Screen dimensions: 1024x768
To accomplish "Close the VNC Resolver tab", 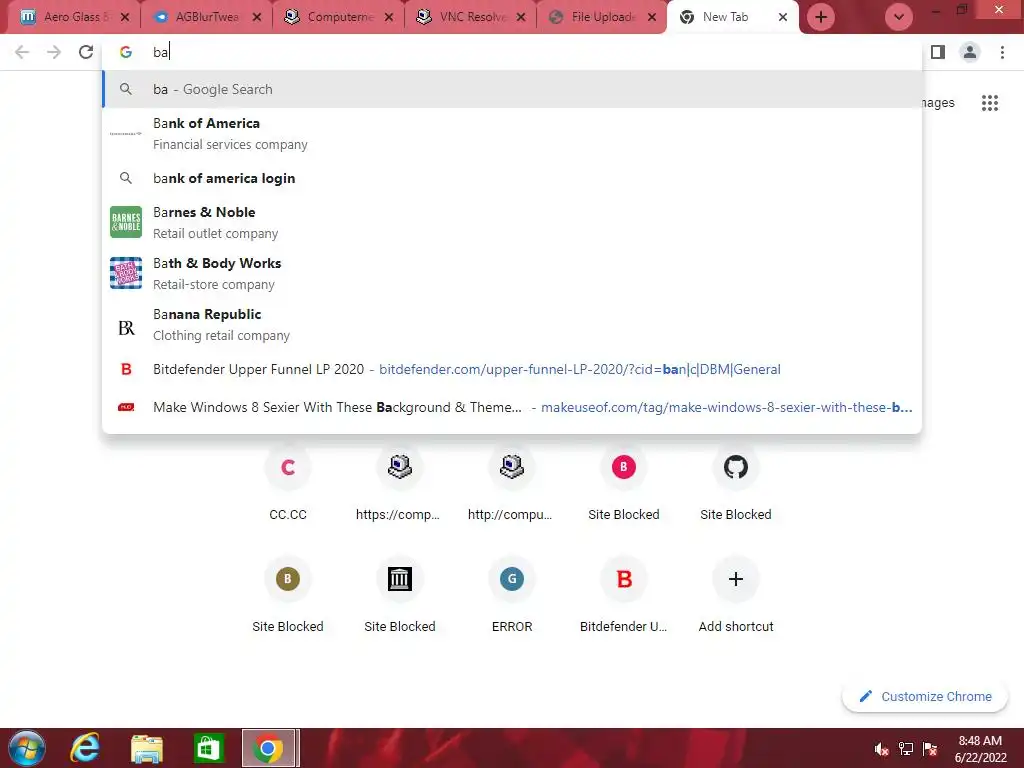I will [520, 17].
